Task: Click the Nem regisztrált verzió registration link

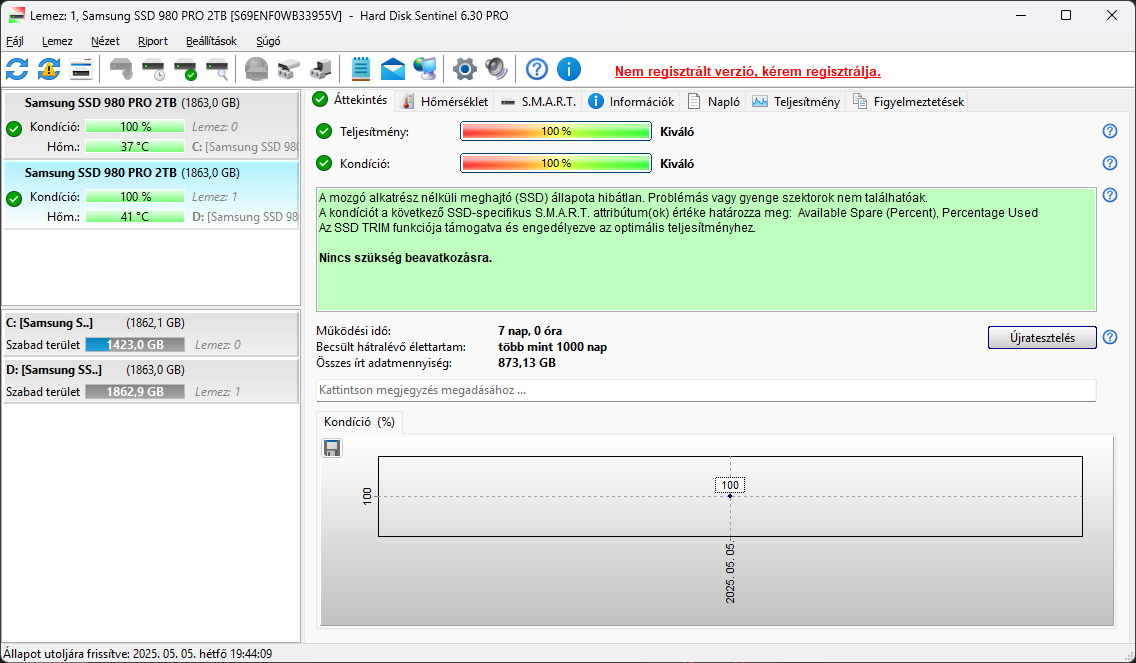Action: 748,72
